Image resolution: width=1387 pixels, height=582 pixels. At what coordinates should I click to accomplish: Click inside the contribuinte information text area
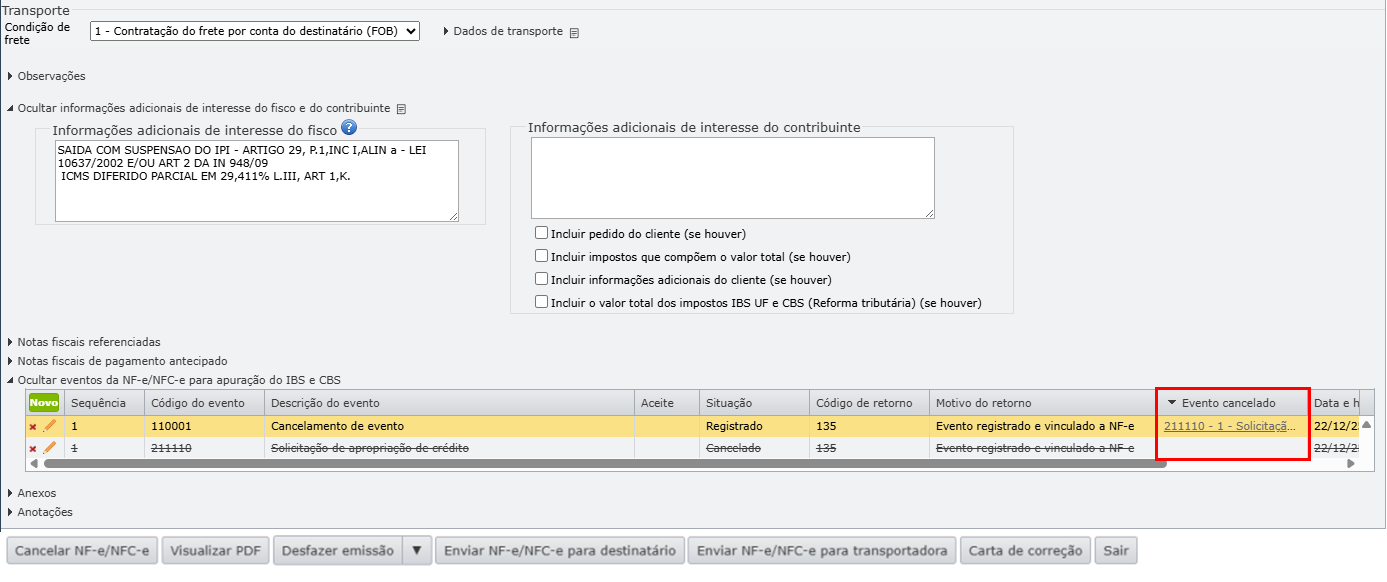pyautogui.click(x=733, y=178)
